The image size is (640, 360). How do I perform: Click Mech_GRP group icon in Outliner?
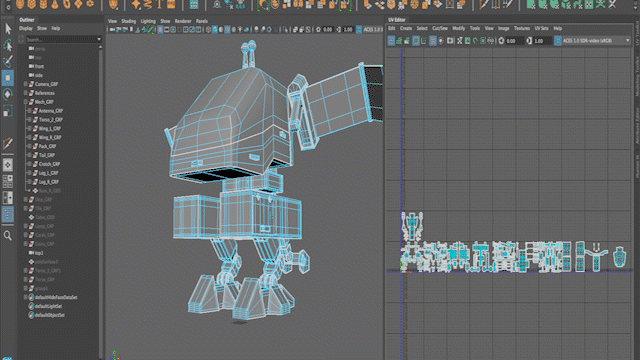31,102
